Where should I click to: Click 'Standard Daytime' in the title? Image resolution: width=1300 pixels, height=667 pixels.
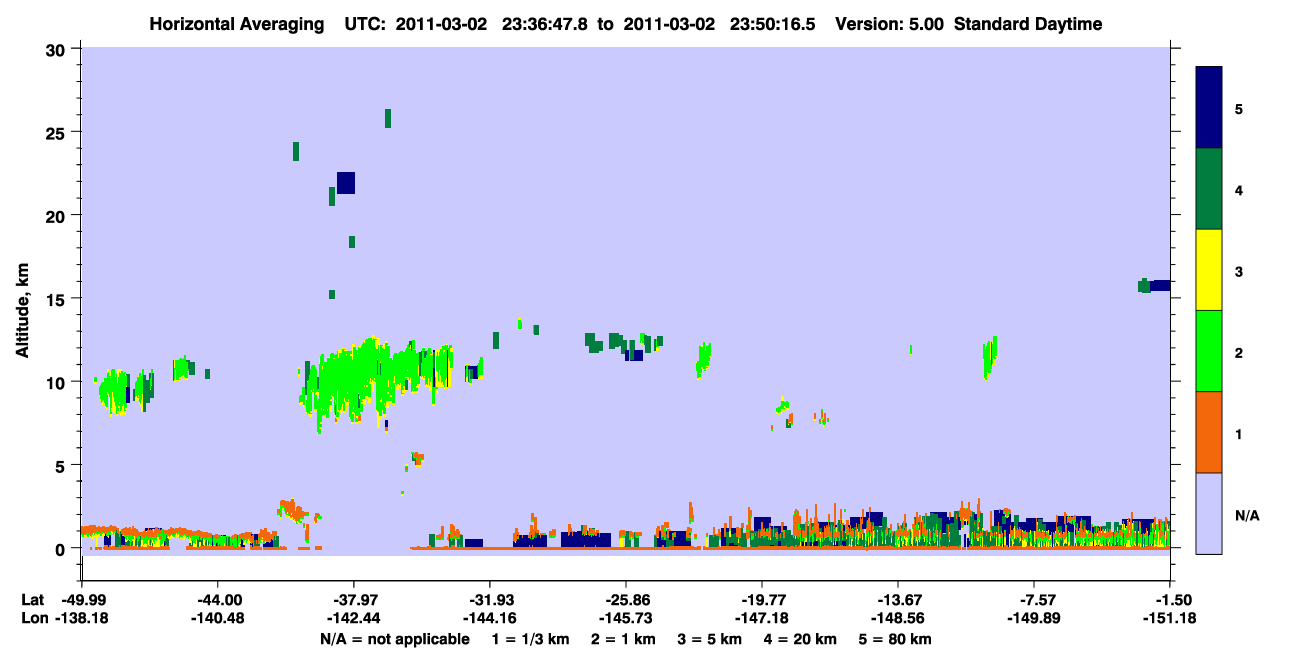(1028, 24)
